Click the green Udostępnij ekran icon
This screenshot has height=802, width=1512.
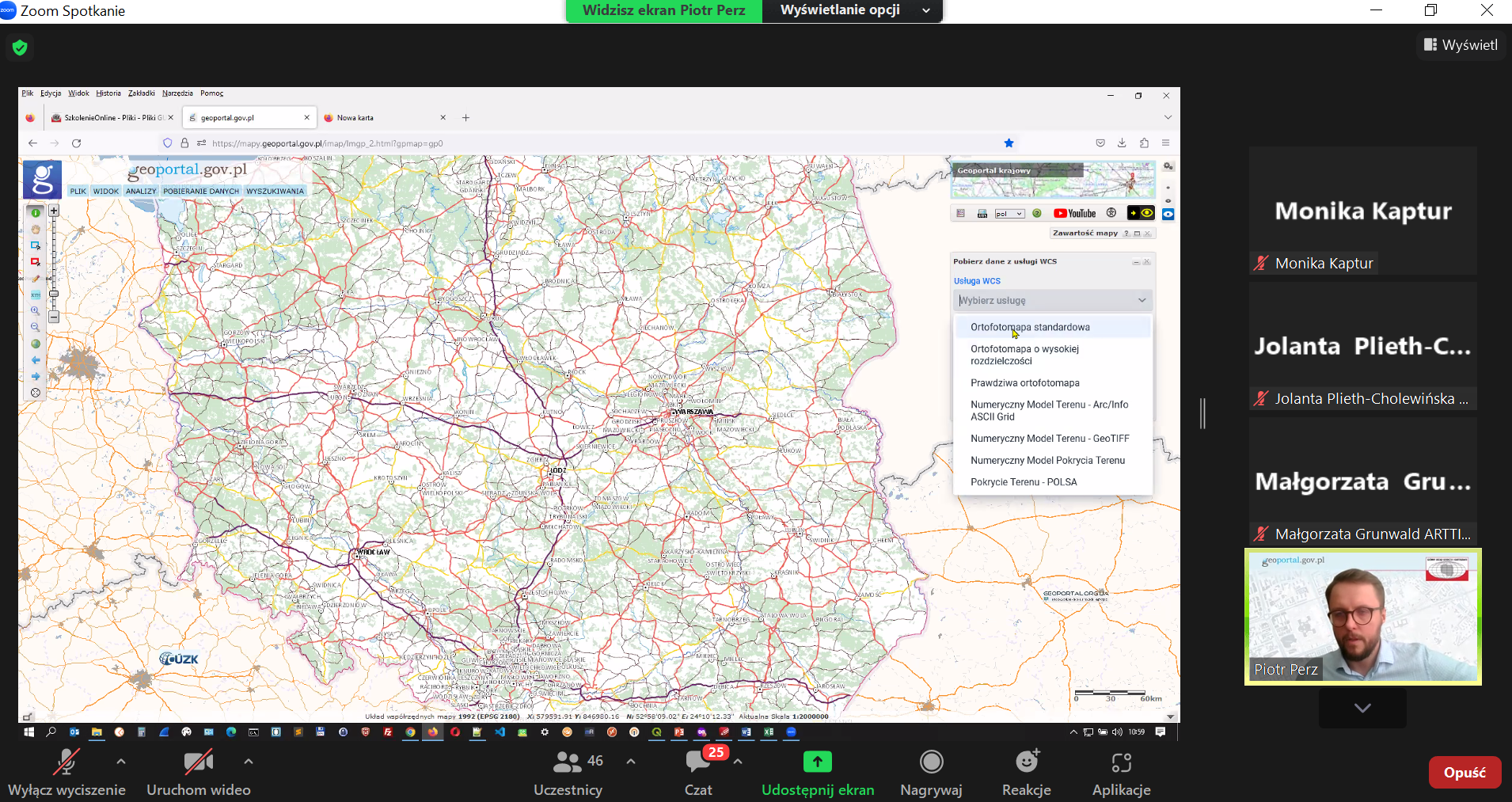click(817, 762)
